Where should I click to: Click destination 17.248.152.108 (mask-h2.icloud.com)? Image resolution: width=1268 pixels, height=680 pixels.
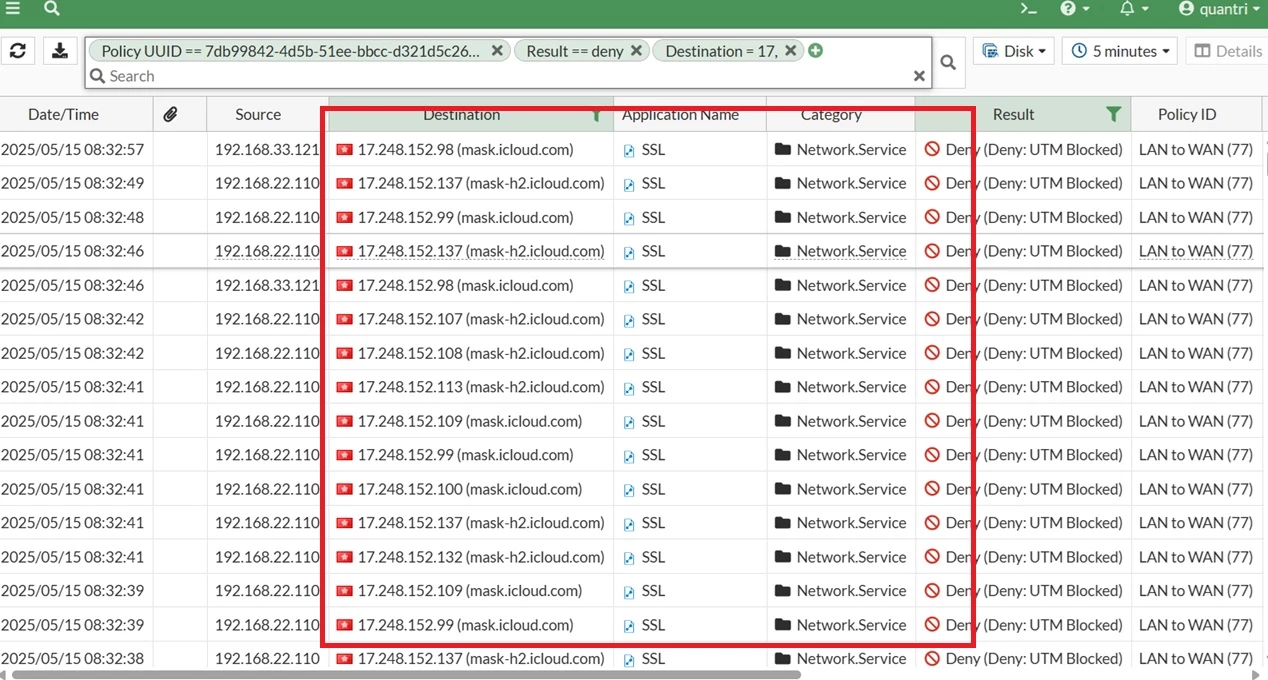(x=481, y=354)
